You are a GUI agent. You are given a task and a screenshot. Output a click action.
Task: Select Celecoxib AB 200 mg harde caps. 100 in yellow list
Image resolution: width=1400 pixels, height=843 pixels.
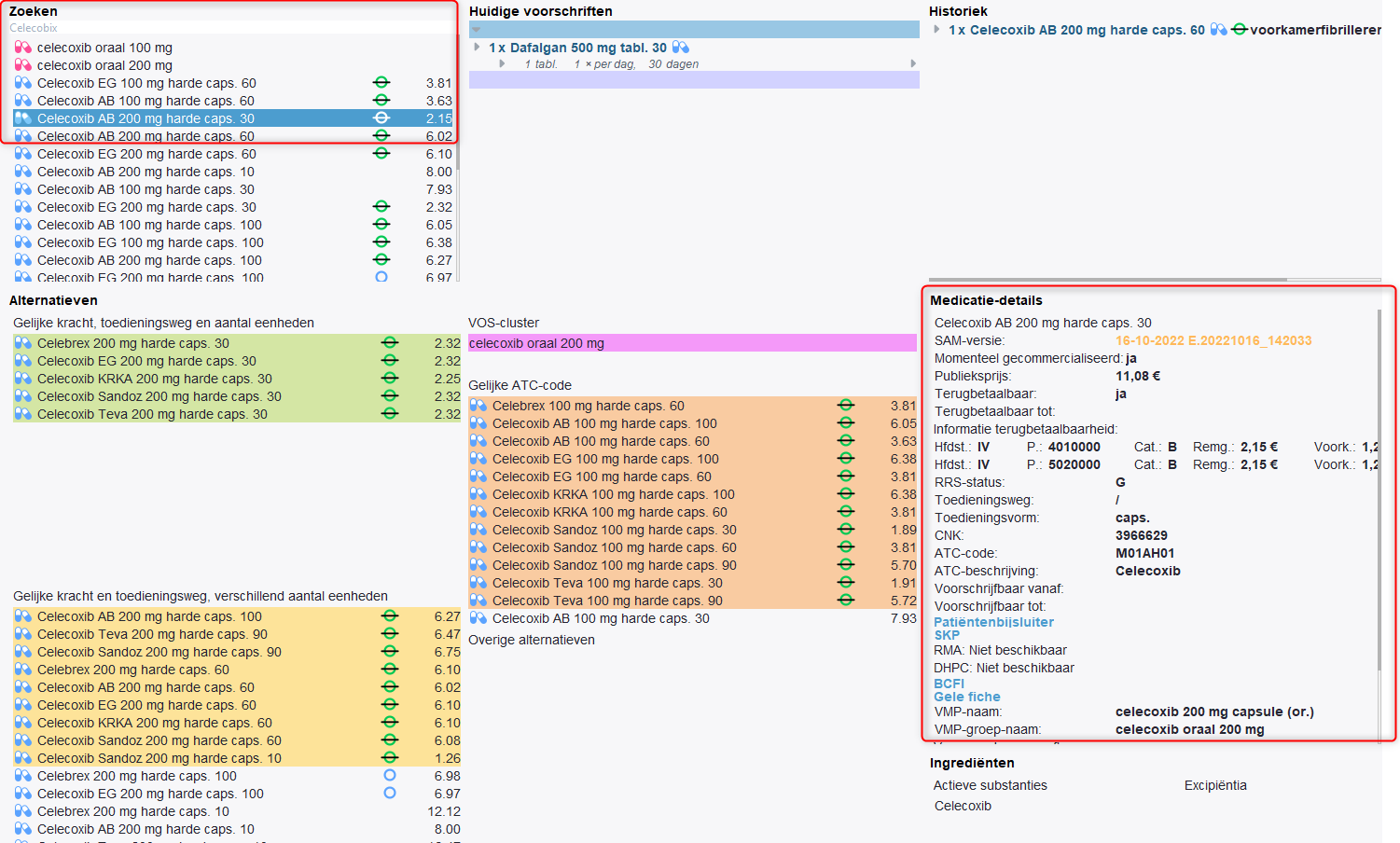tap(237, 616)
